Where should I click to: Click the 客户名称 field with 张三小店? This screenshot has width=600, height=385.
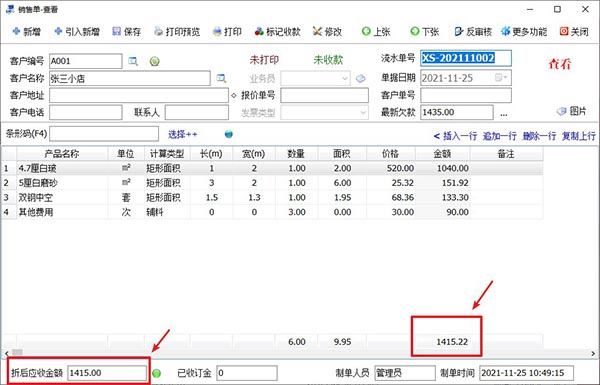(130, 78)
